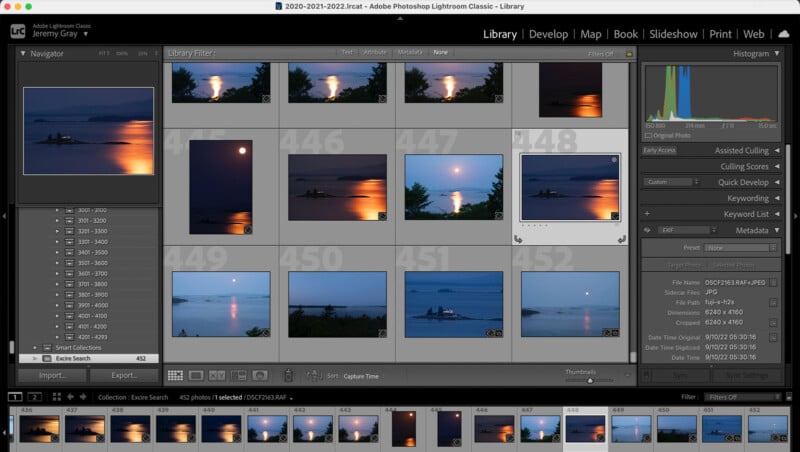Open second window display button 2
The image size is (800, 452).
(34, 396)
